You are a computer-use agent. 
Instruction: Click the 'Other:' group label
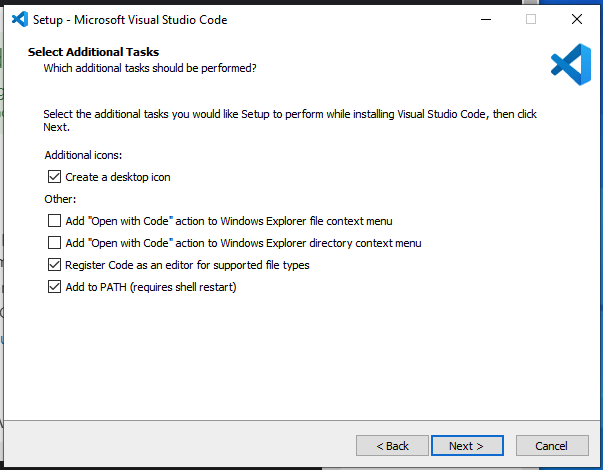pyautogui.click(x=60, y=200)
